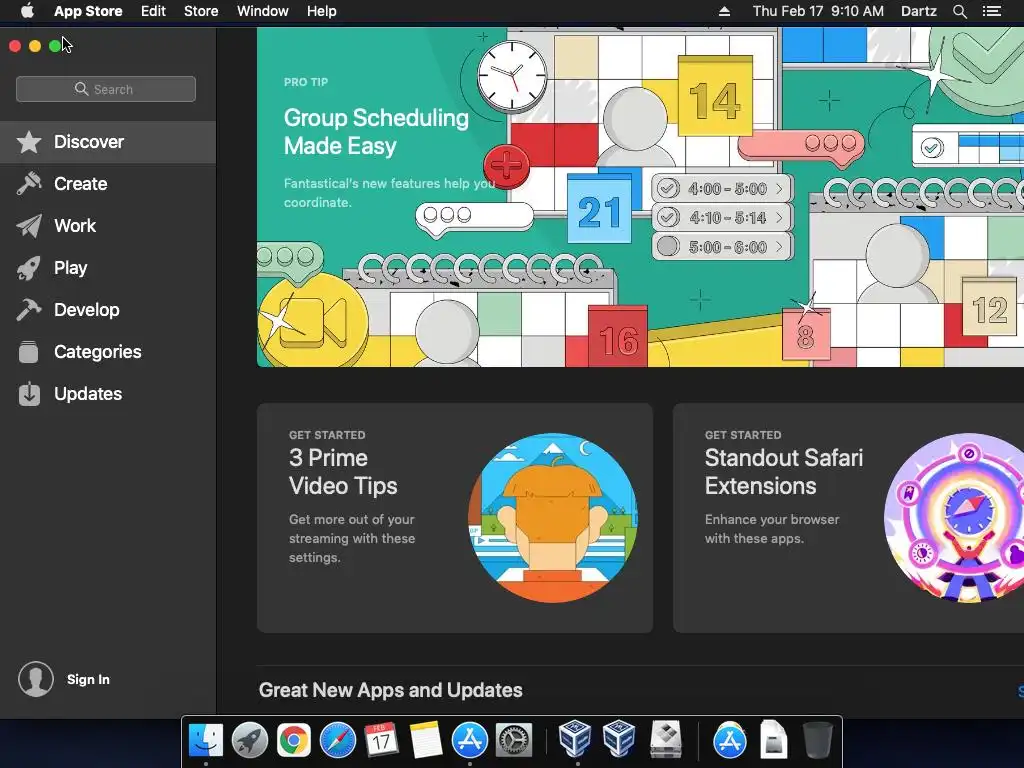Click the Categories icon
Image resolution: width=1024 pixels, height=768 pixels.
point(29,352)
